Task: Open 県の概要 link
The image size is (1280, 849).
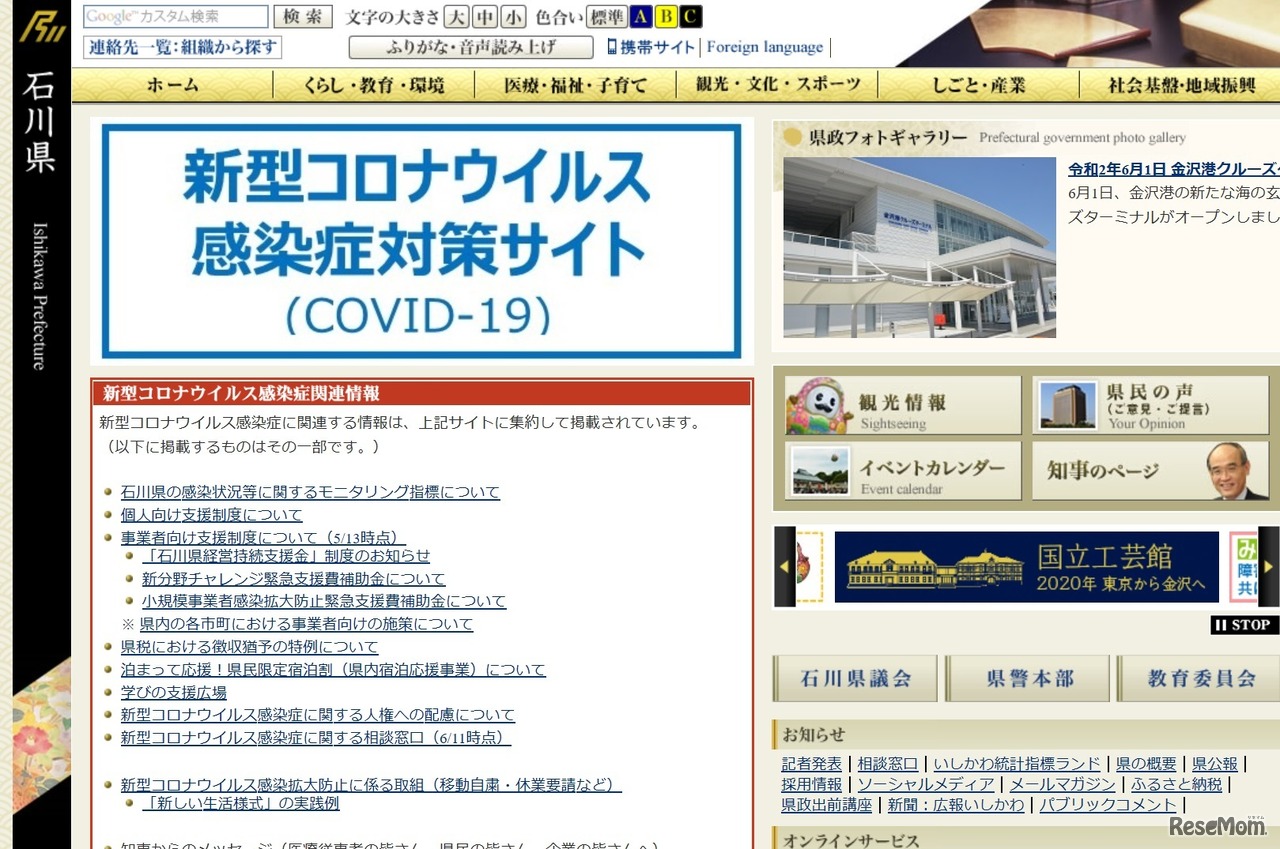Action: click(1146, 764)
